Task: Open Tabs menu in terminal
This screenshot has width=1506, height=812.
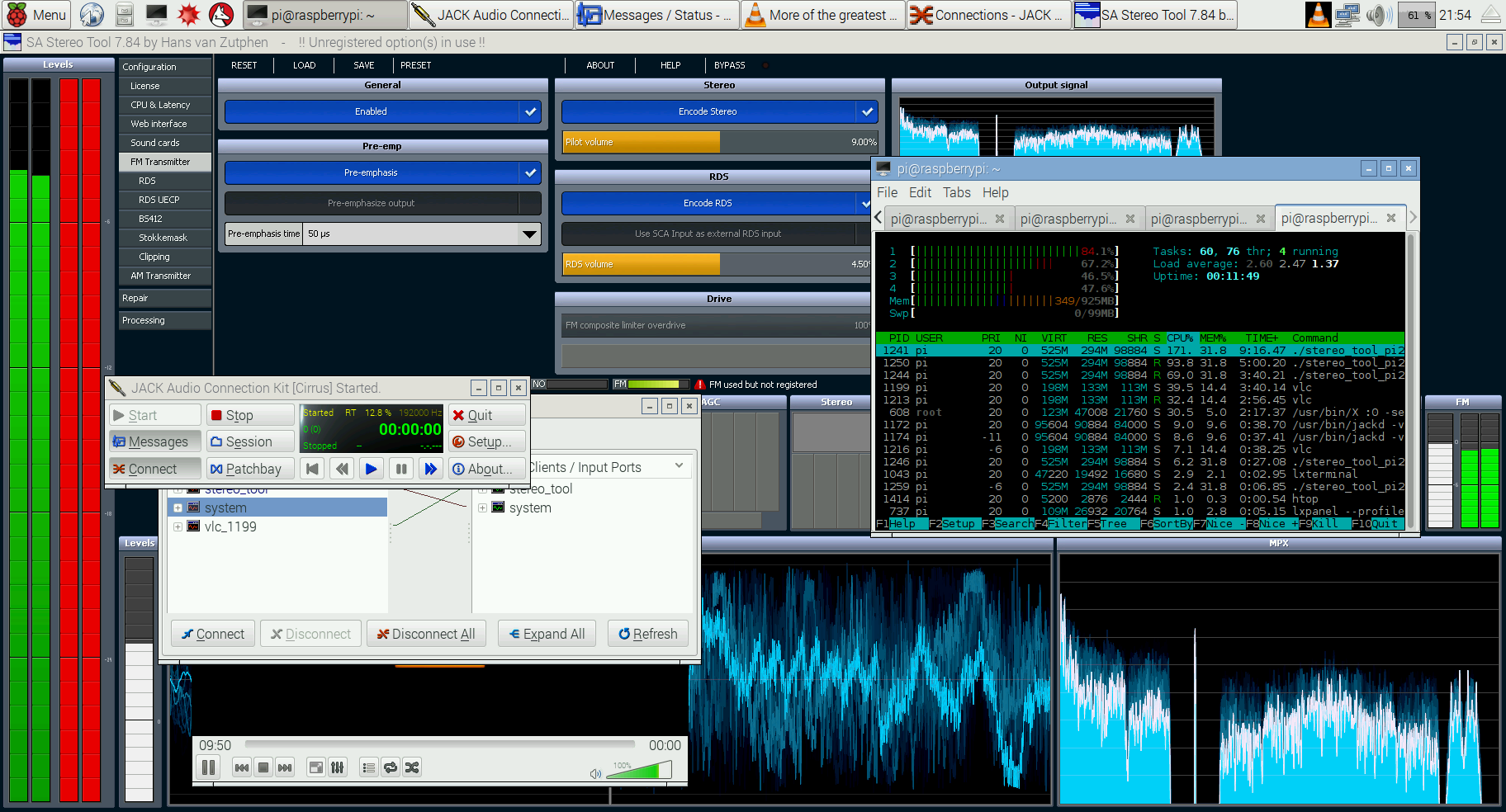Action: 957,192
